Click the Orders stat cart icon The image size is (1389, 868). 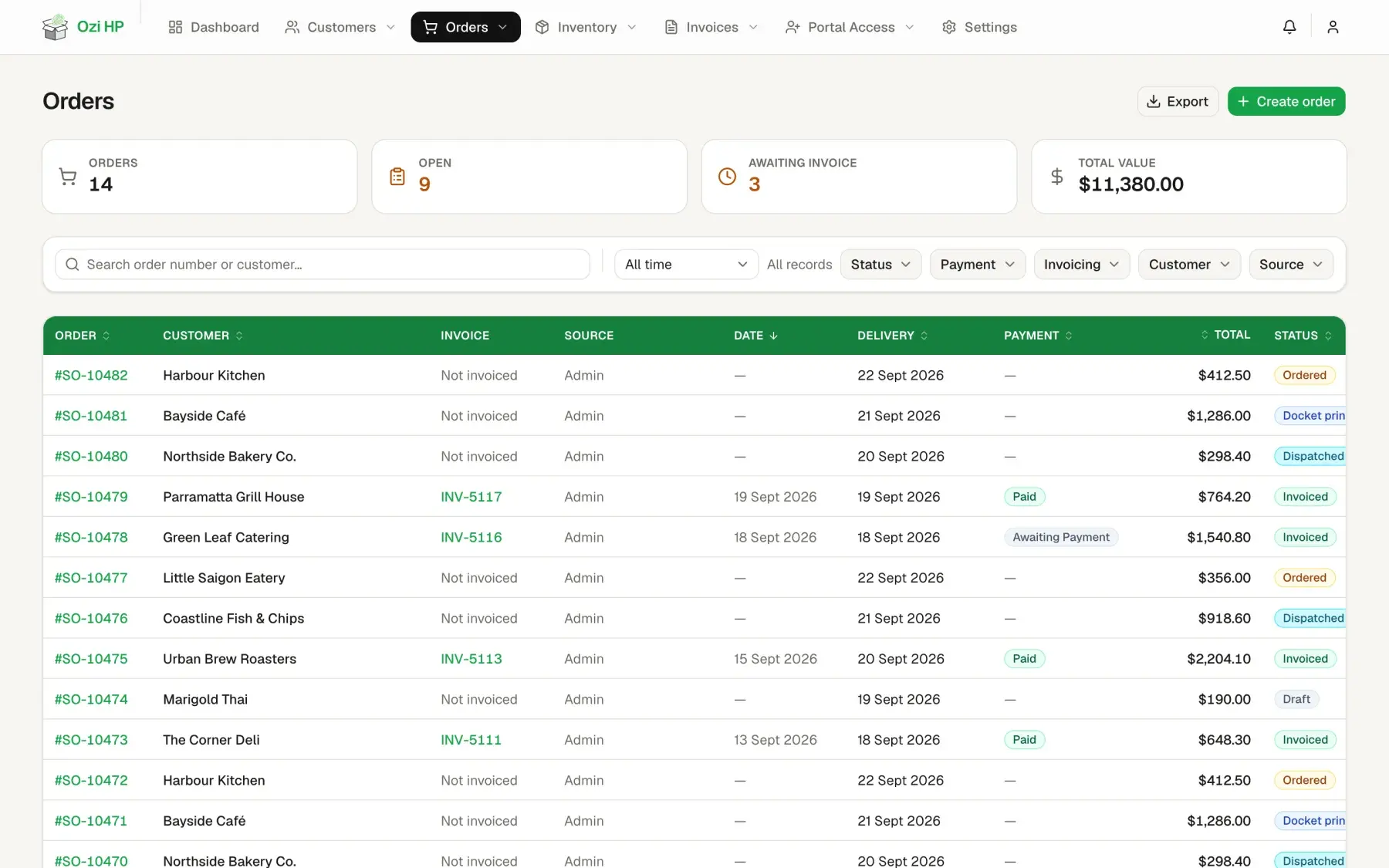coord(68,177)
